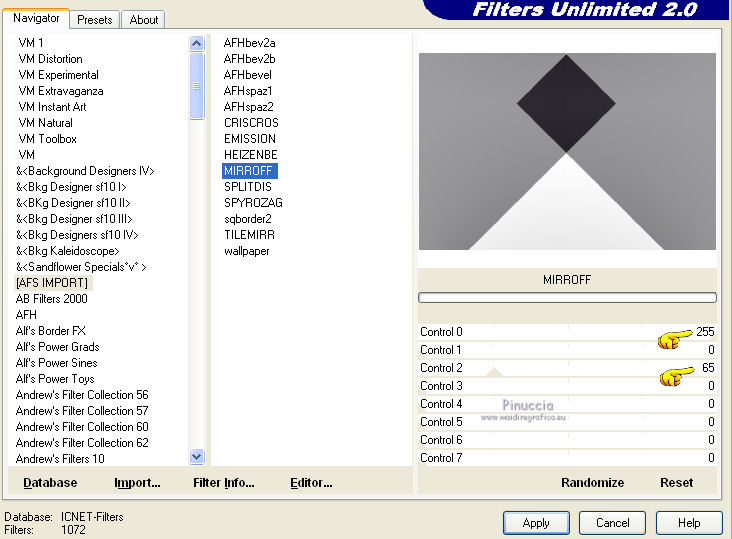Select the SPYROZAG filter
Screen dimensions: 732x539
click(253, 203)
